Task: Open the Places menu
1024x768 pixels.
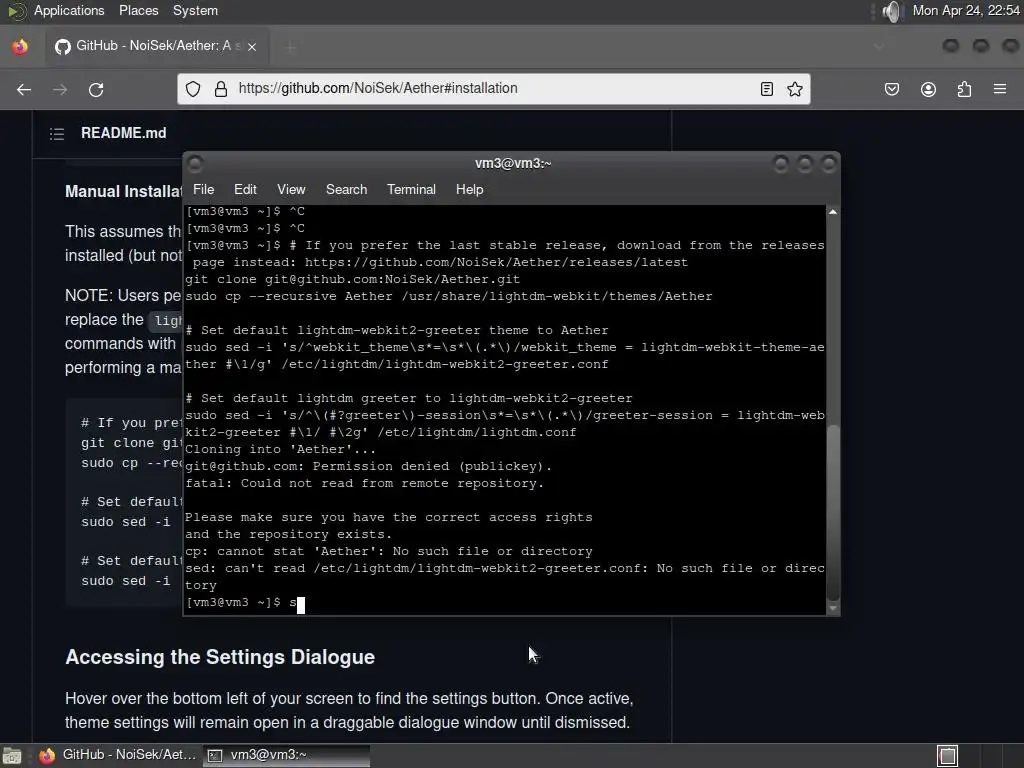Action: (x=138, y=10)
